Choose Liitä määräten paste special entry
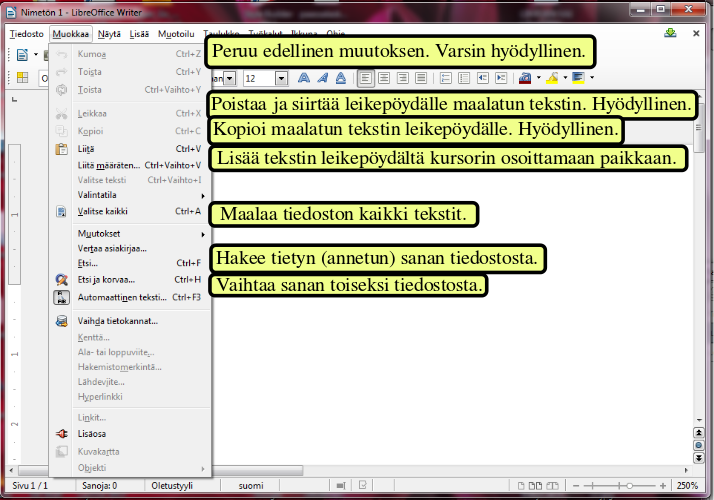 point(130,165)
